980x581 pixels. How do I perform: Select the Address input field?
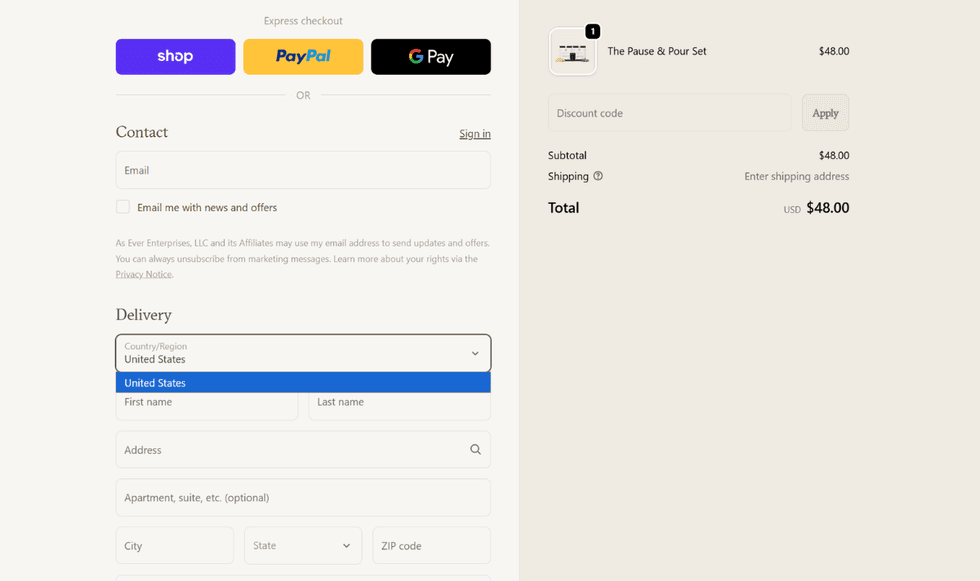click(x=290, y=450)
